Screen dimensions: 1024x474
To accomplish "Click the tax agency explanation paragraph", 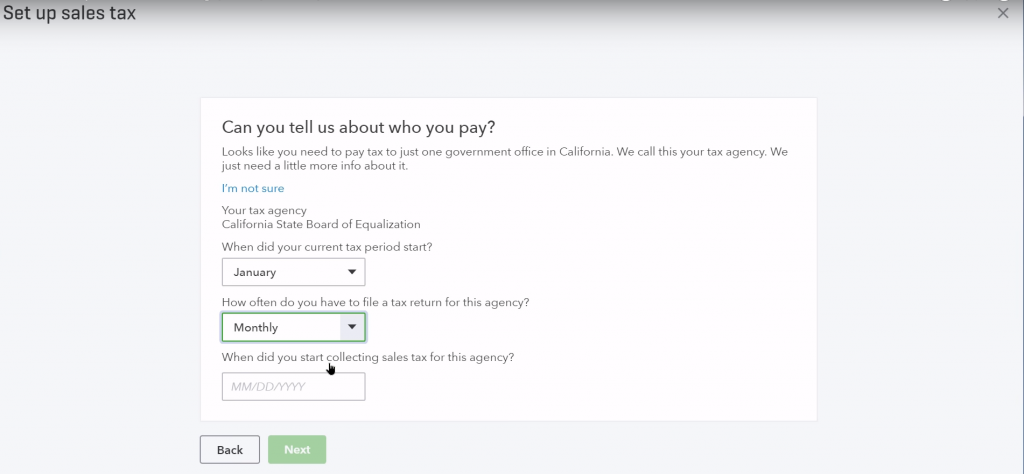I will (505, 158).
